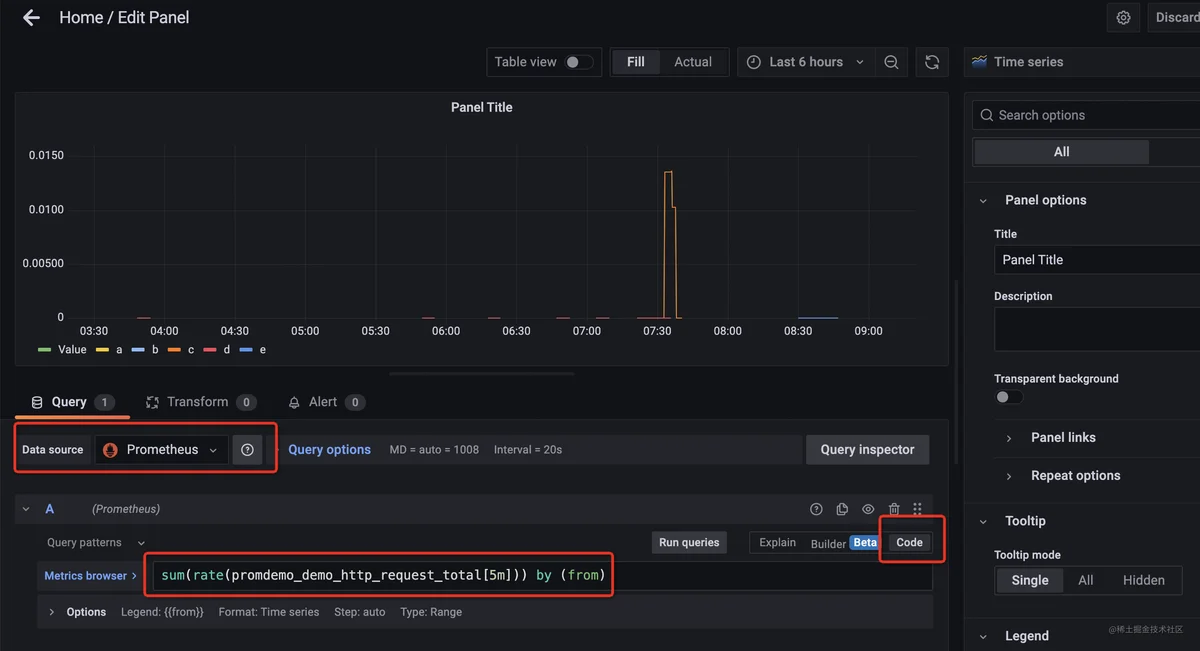Collapse the Panel options section
1200x651 pixels.
click(x=984, y=200)
